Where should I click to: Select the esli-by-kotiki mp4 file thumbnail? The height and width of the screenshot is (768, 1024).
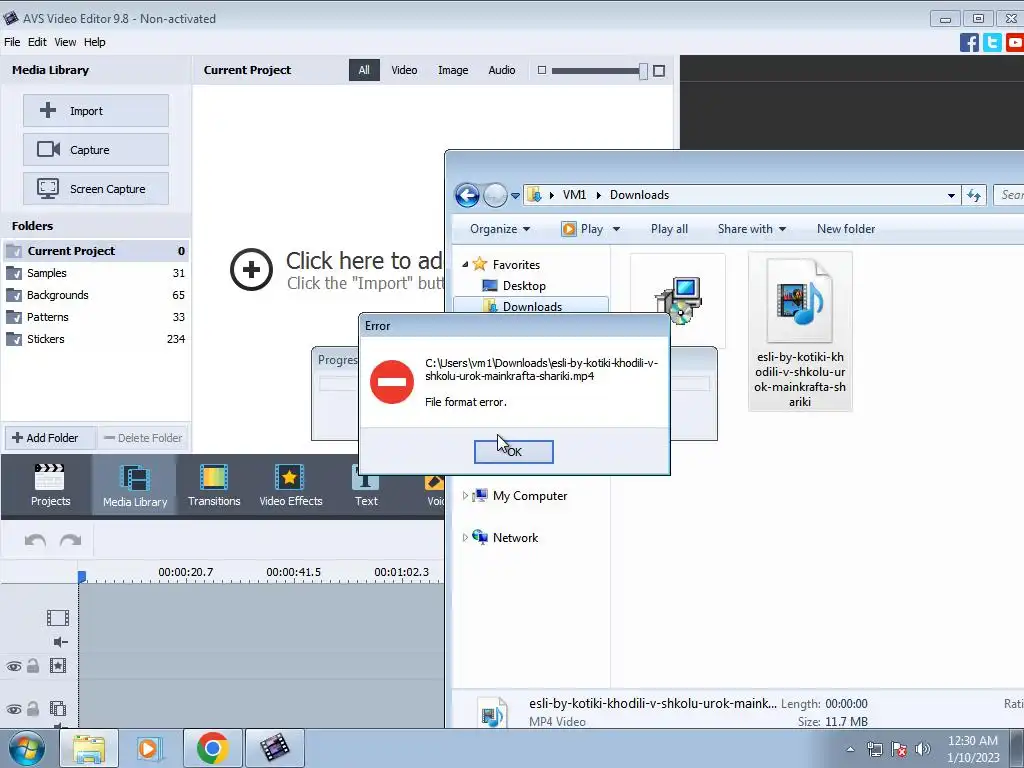[x=800, y=332]
